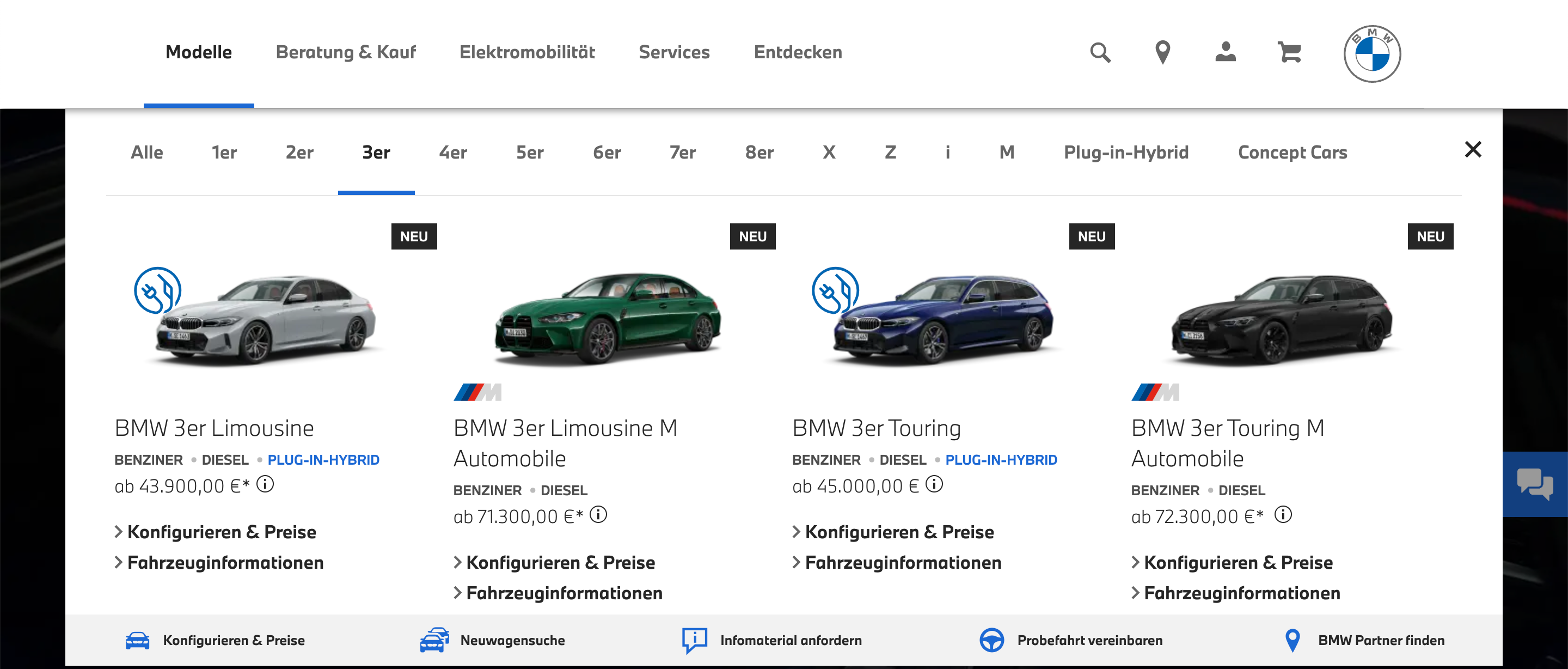Open Fahrzeuginformationen for 3er Touring M
This screenshot has width=1568, height=669.
[1236, 593]
